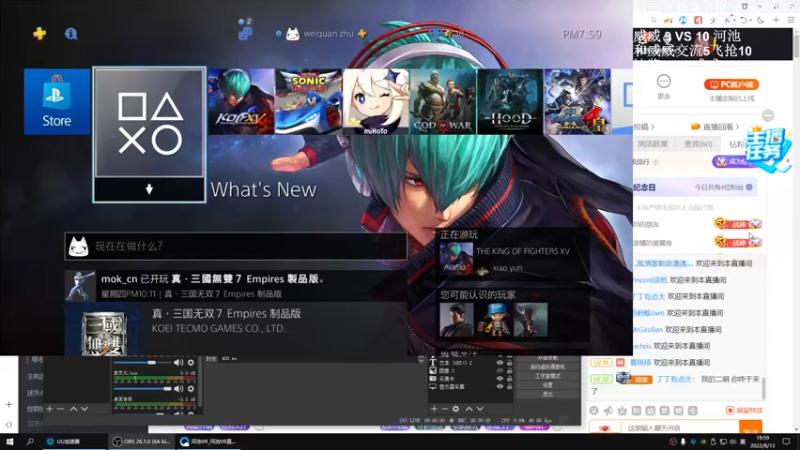This screenshot has height=450, width=800.
Task: Remove scene with the OBS scenes minus
Action: [61, 409]
